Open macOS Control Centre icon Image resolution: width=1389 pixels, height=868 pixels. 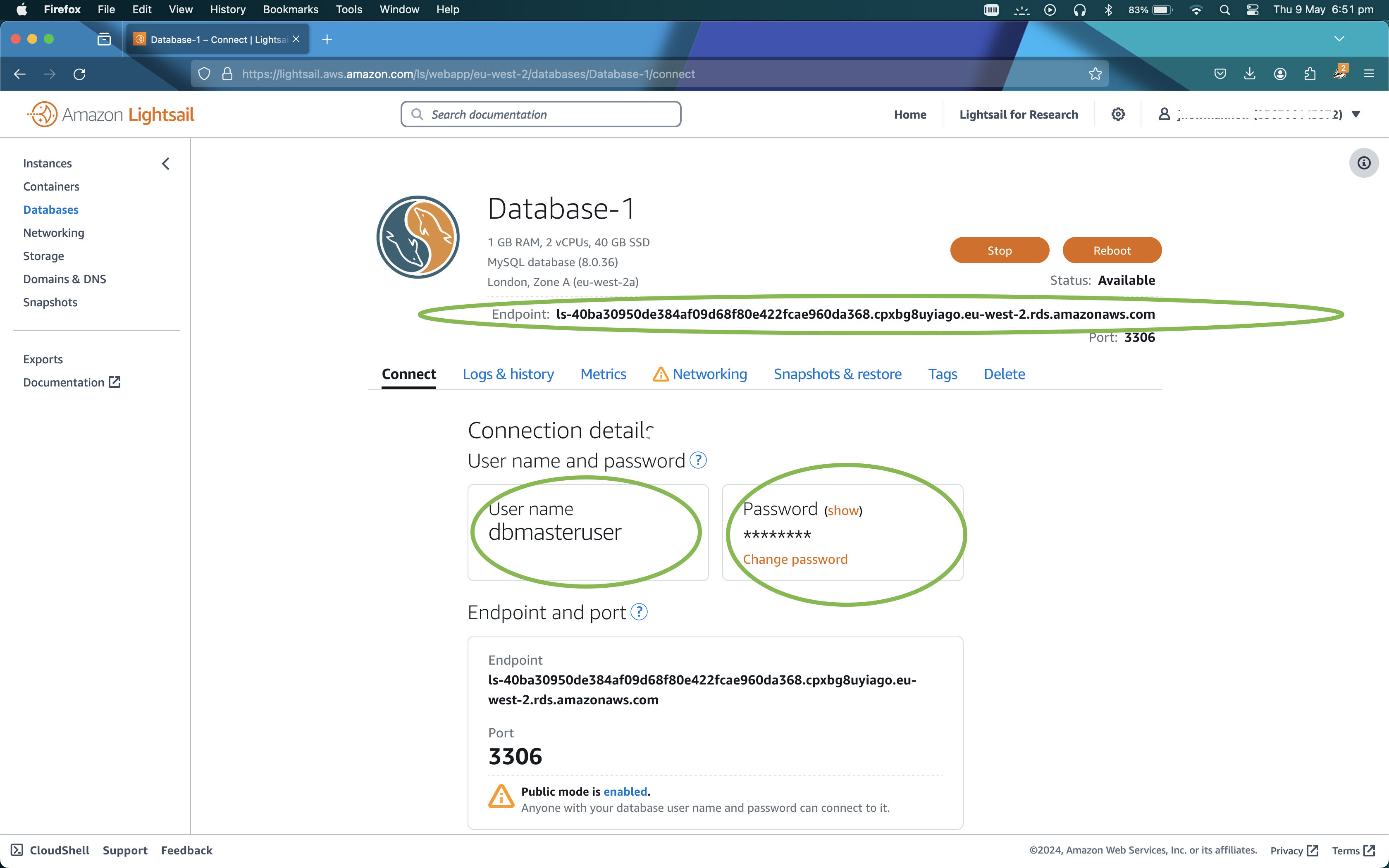point(1253,10)
